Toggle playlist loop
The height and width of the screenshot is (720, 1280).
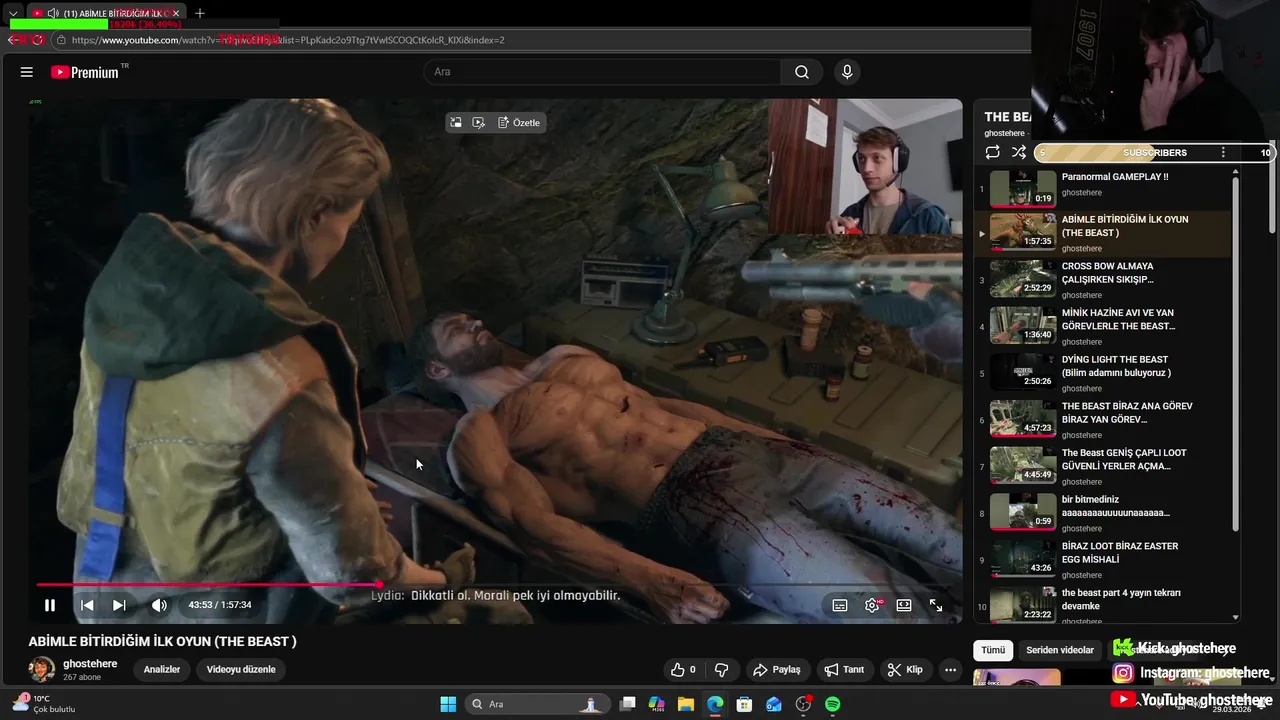tap(992, 152)
